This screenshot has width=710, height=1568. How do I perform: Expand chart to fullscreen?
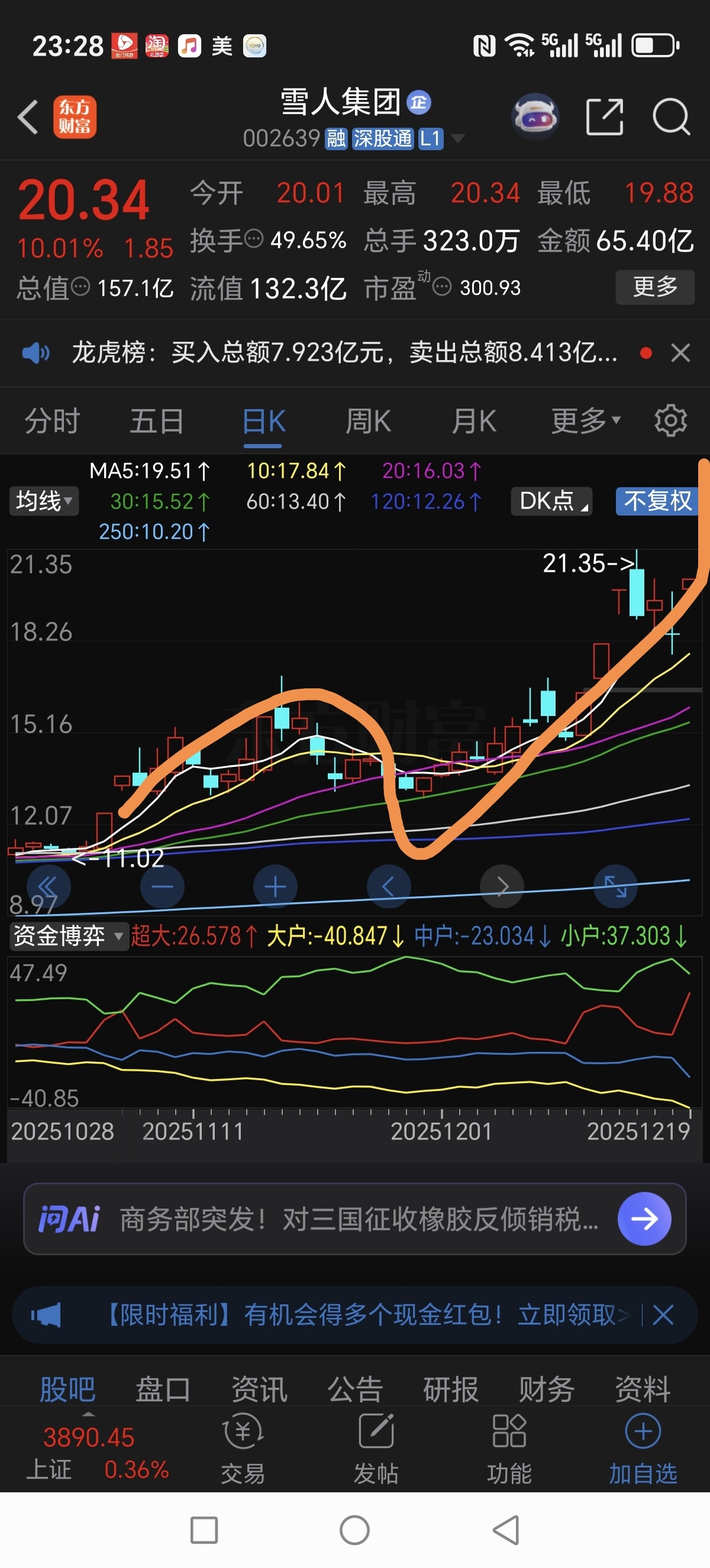pyautogui.click(x=615, y=887)
